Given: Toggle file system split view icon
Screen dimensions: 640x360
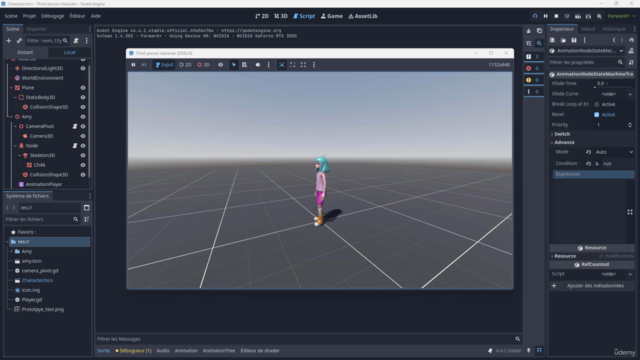Looking at the screenshot, I should 87,208.
